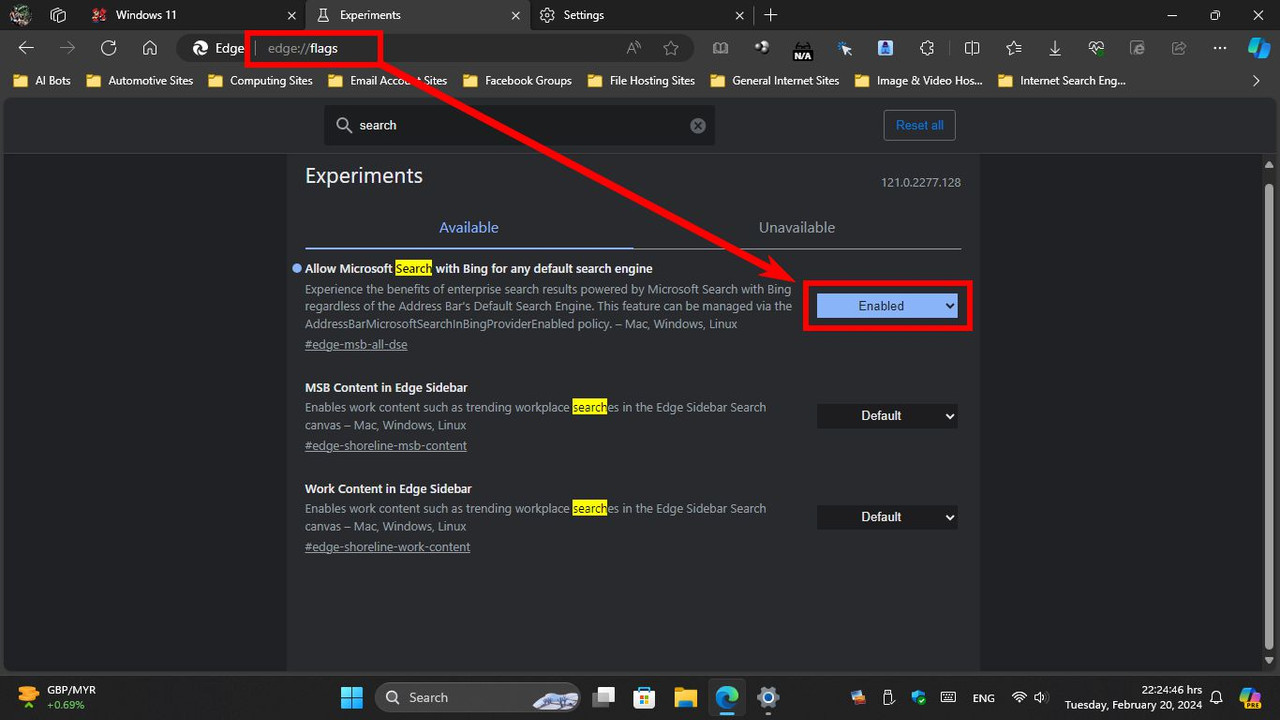Screen dimensions: 1280x720
Task: Launch the Copilot sidebar icon
Action: tap(1258, 48)
